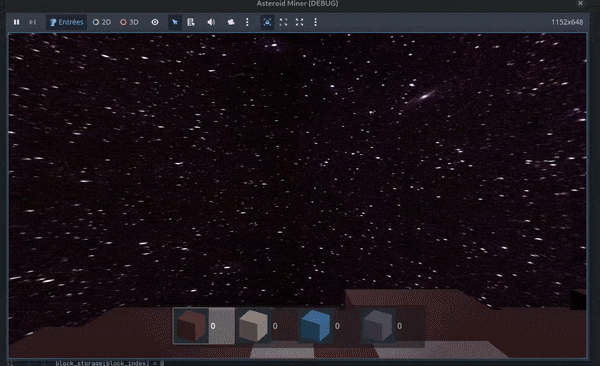Click the stretch to fit expand icon
This screenshot has width=600, height=366.
point(299,22)
